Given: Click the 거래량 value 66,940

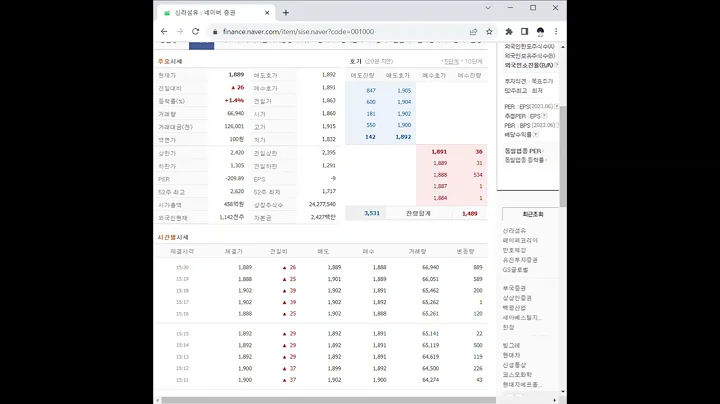Looking at the screenshot, I should 236,113.
